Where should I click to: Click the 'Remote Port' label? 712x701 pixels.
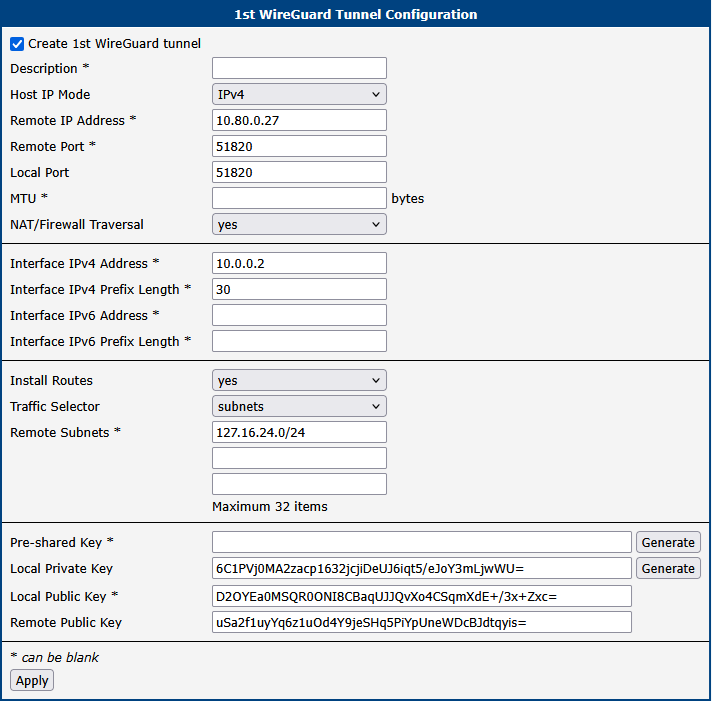tap(47, 147)
